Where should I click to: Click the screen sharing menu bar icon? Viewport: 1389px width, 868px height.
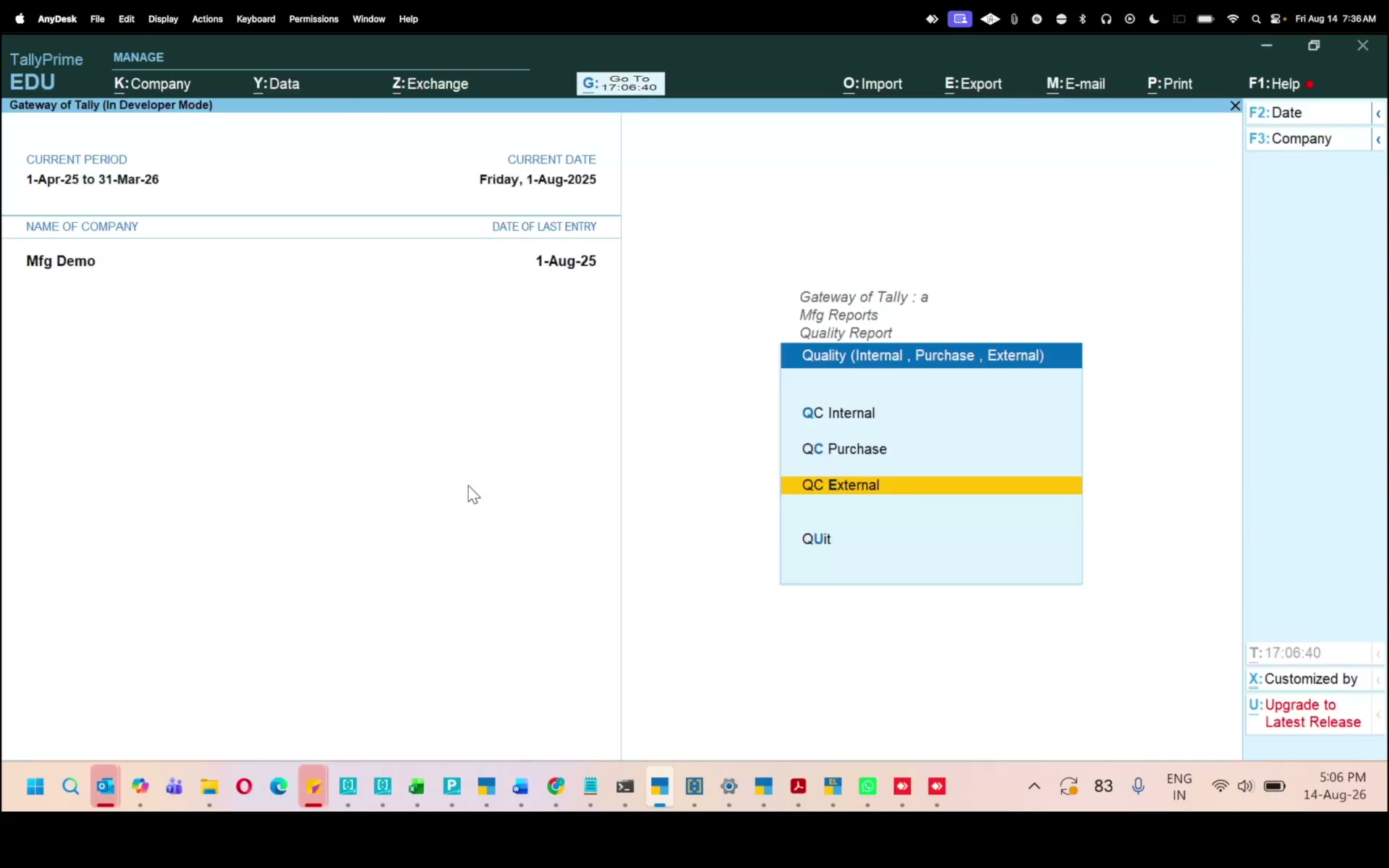pyautogui.click(x=960, y=19)
